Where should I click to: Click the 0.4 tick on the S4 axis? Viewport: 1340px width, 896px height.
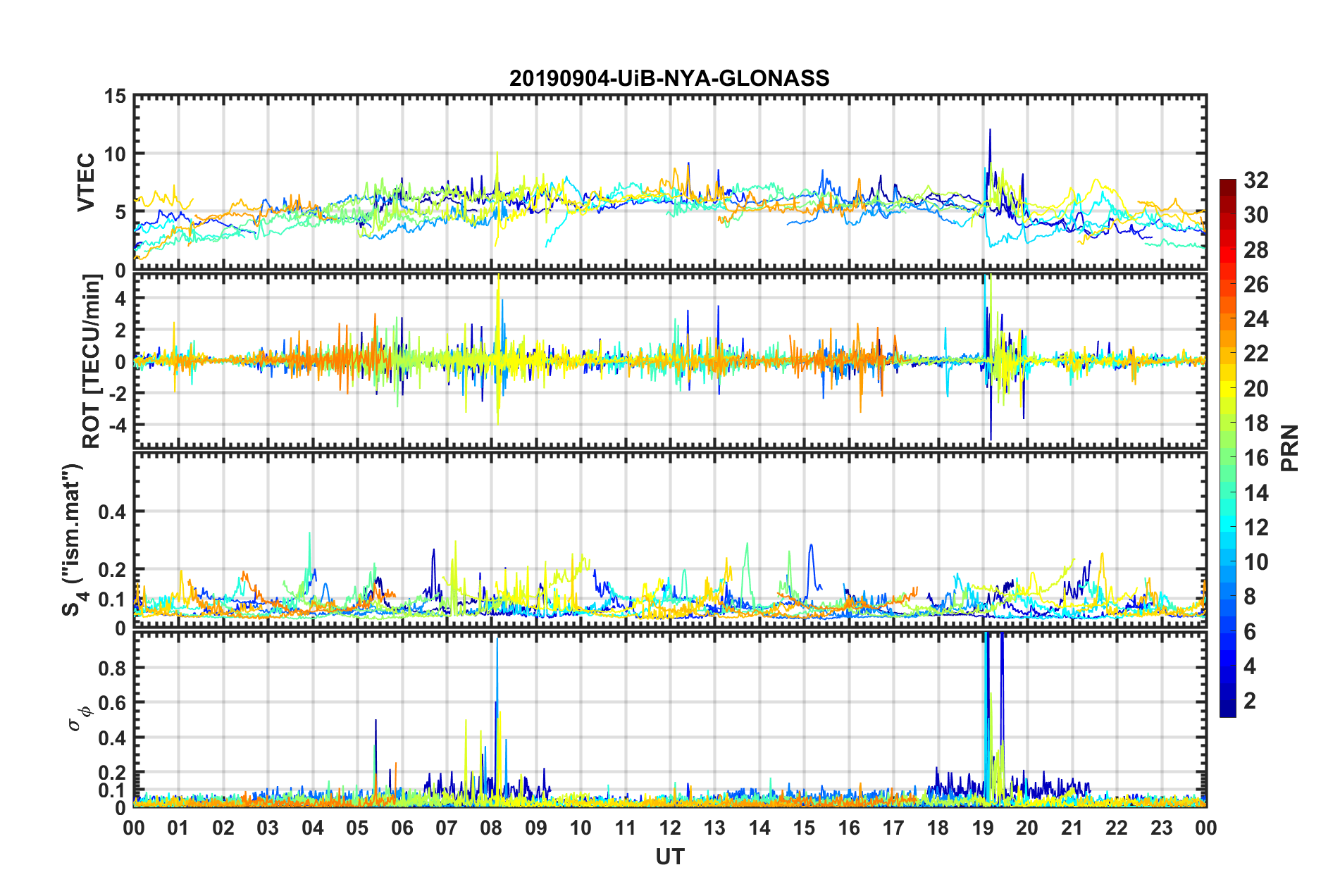click(x=112, y=512)
